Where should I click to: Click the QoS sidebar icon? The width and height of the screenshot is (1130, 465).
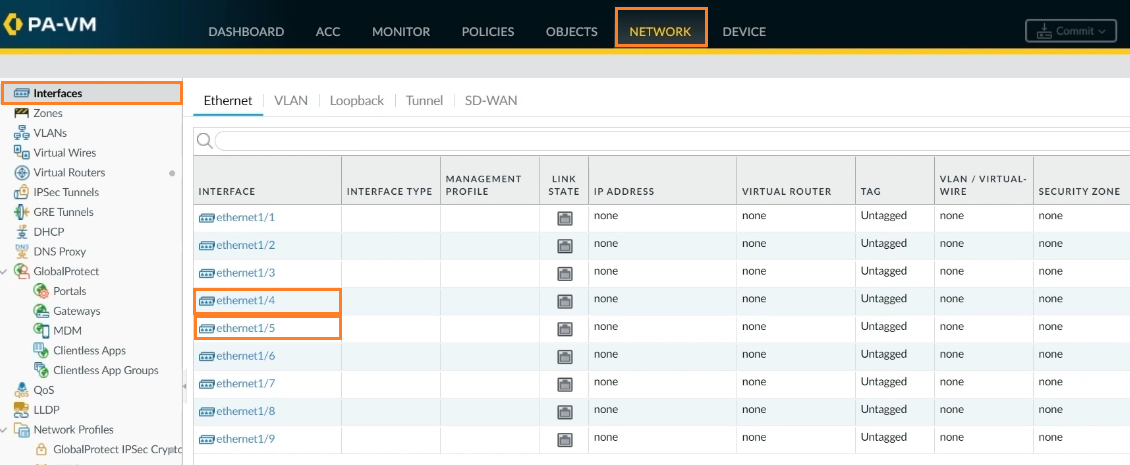tap(22, 390)
